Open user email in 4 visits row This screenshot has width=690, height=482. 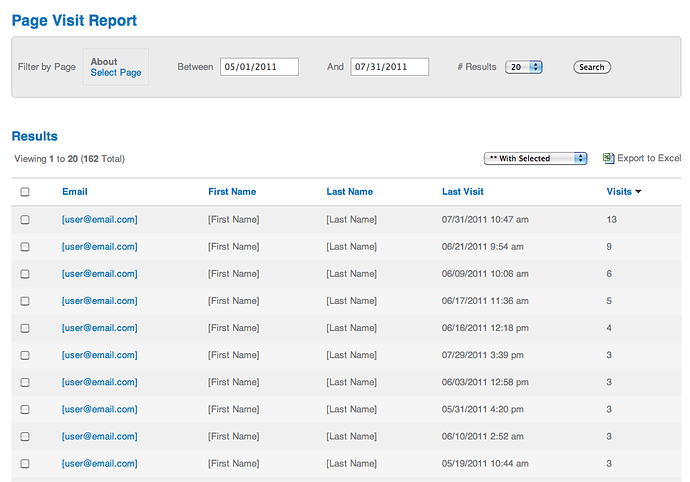(99, 328)
